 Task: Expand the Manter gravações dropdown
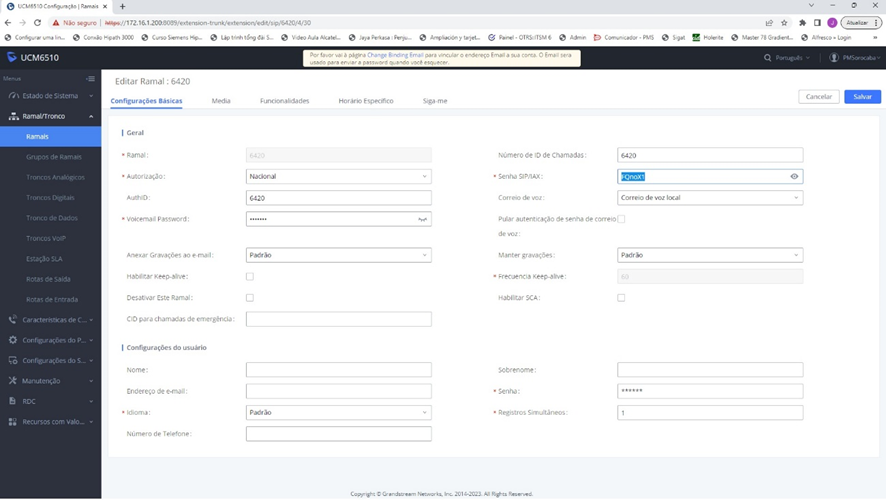click(x=710, y=255)
